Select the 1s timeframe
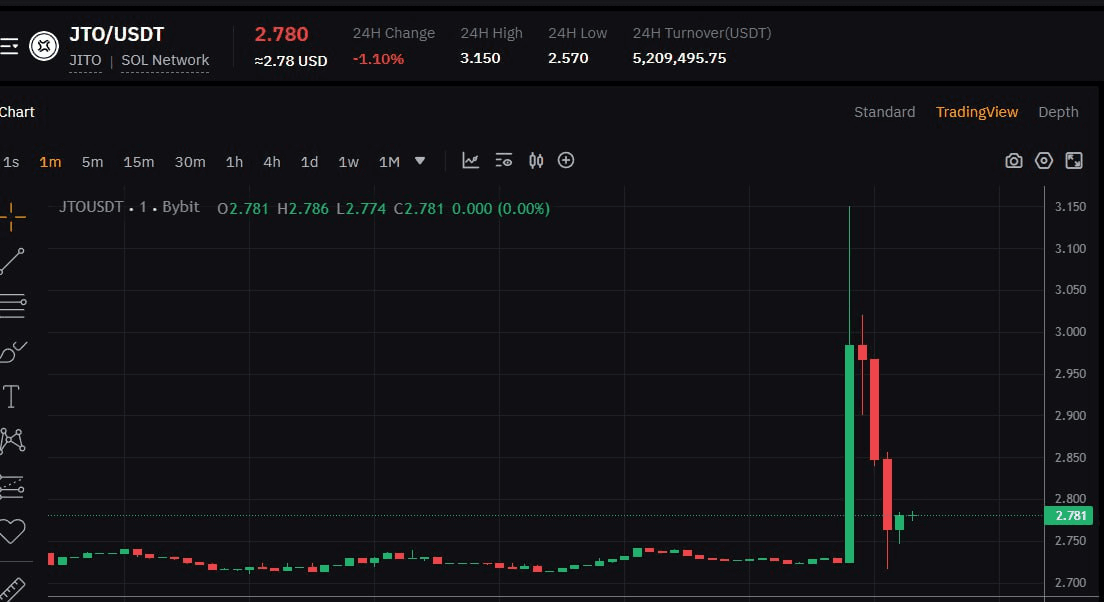Image resolution: width=1104 pixels, height=602 pixels. (11, 162)
